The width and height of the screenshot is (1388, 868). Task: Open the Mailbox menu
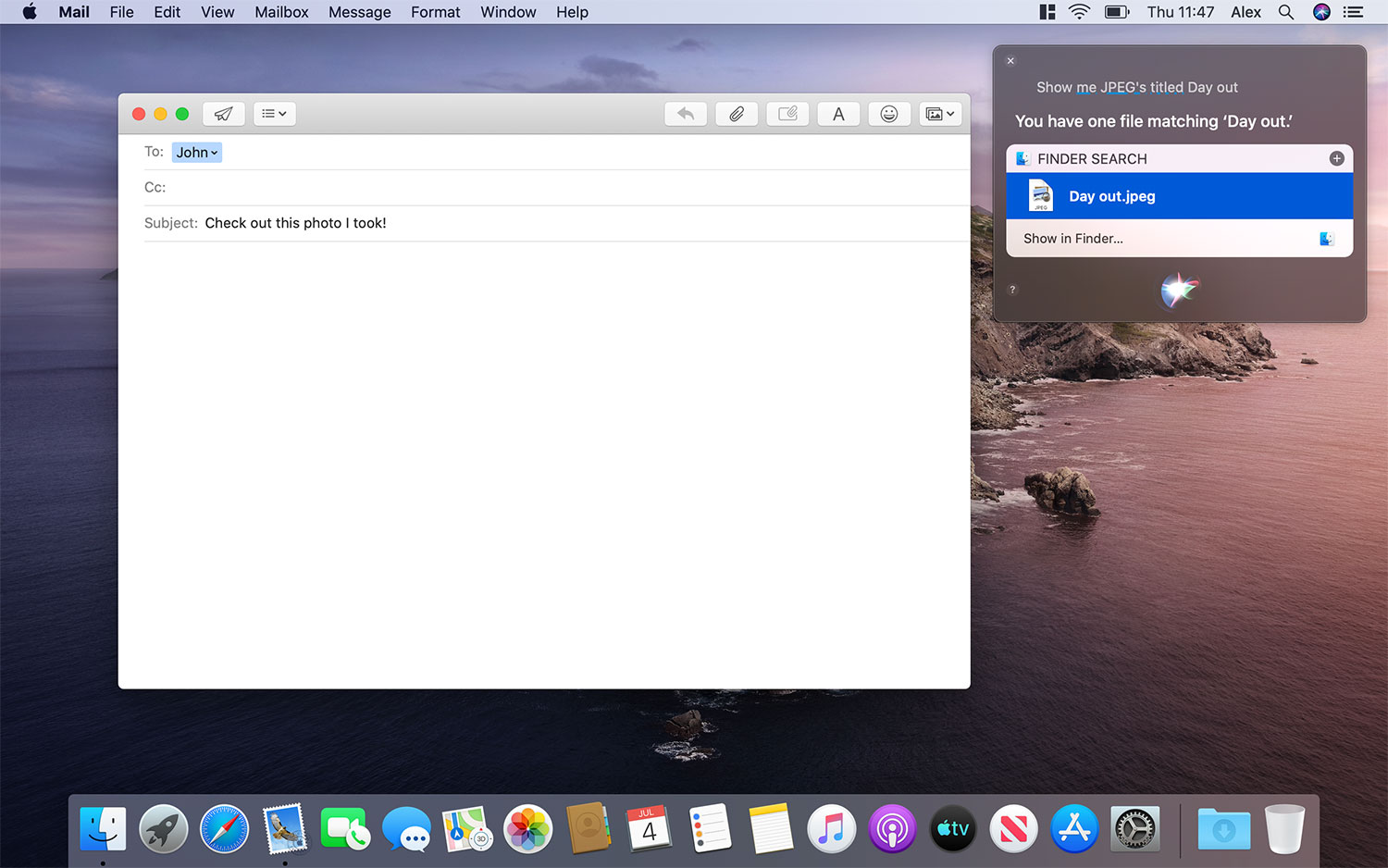tap(280, 12)
